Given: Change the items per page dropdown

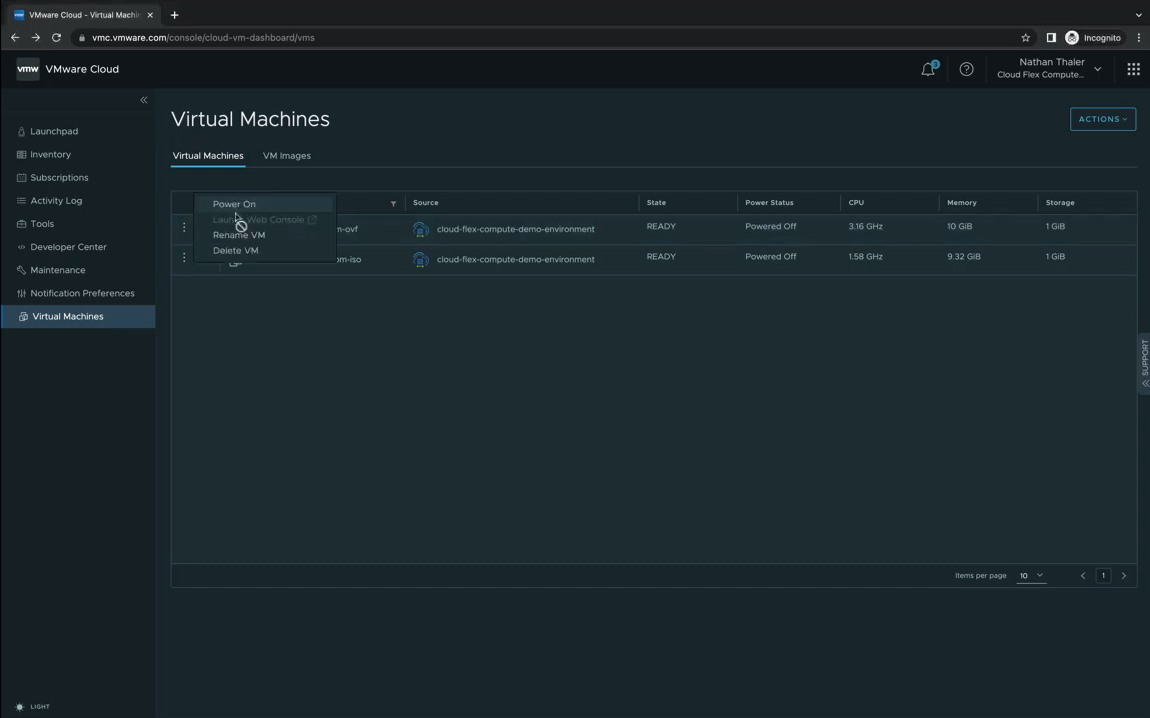Looking at the screenshot, I should (x=1030, y=576).
